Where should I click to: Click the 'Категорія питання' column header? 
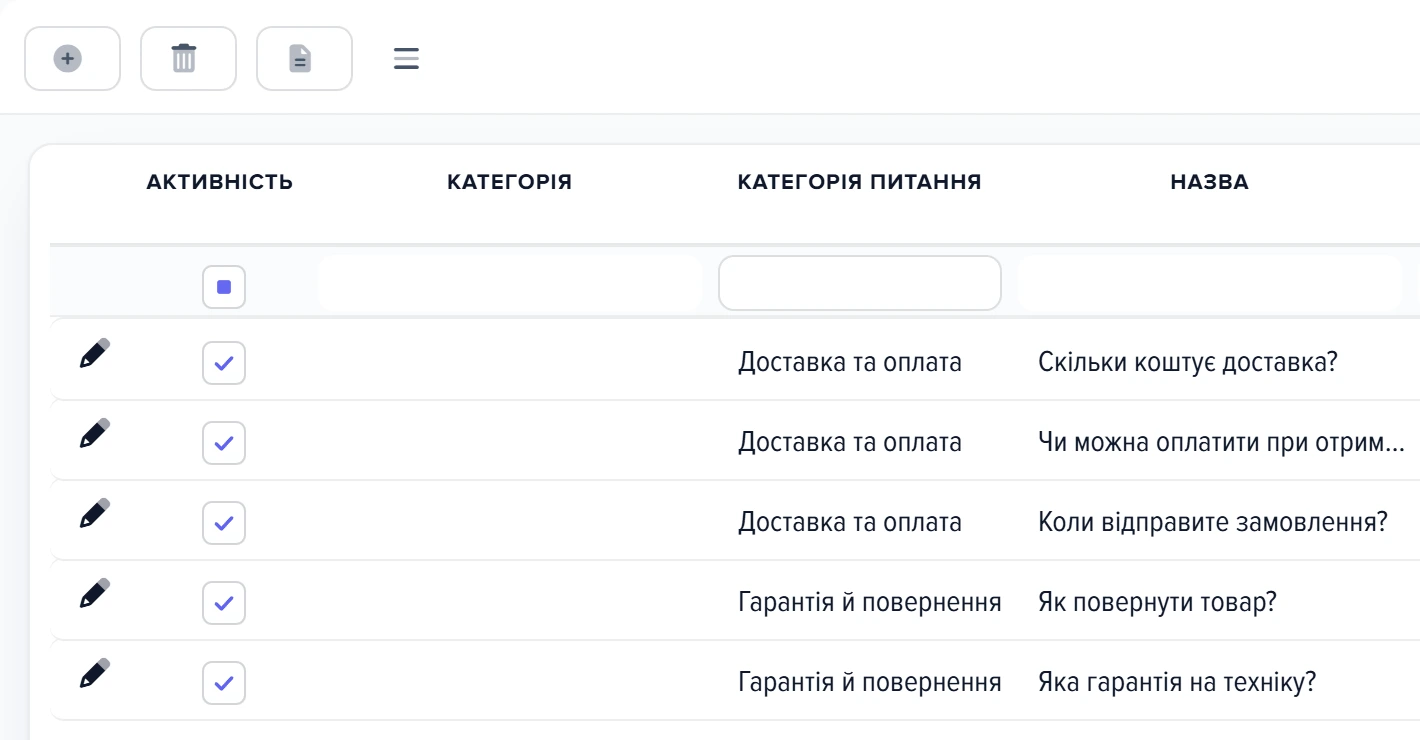[860, 182]
